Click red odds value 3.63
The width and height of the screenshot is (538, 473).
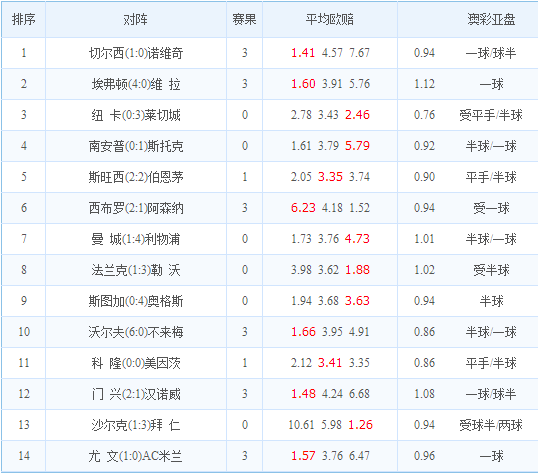pyautogui.click(x=358, y=301)
